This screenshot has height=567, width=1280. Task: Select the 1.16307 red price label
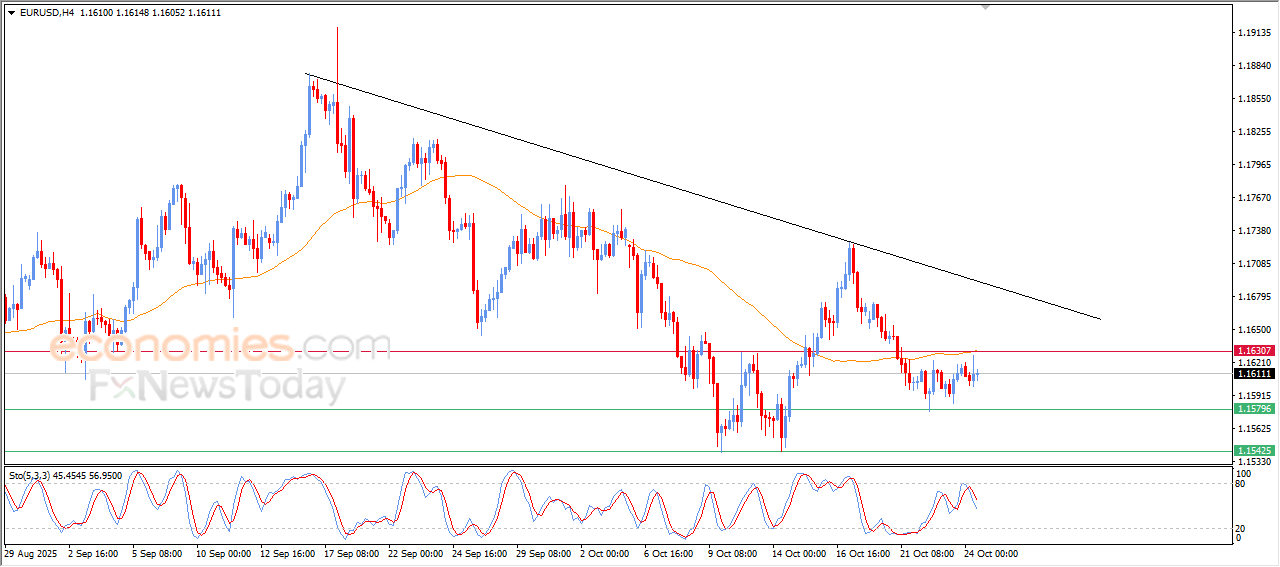pyautogui.click(x=1254, y=351)
